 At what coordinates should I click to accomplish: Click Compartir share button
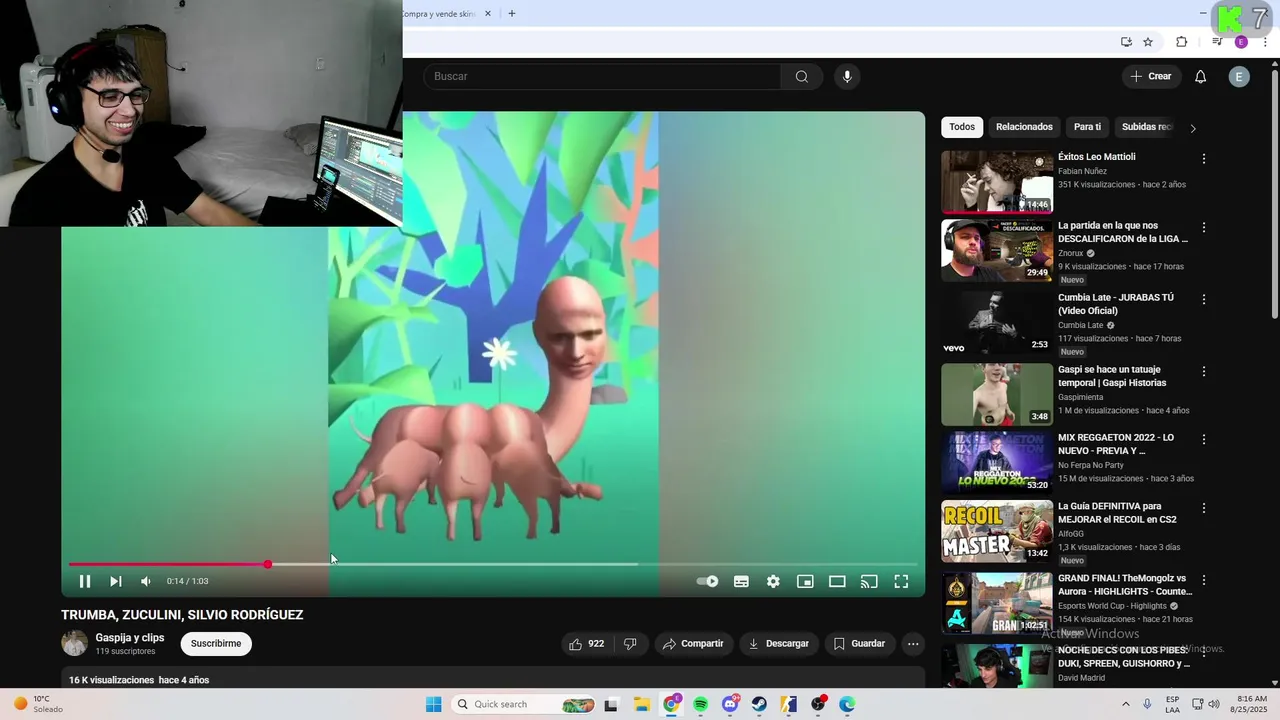(x=694, y=644)
